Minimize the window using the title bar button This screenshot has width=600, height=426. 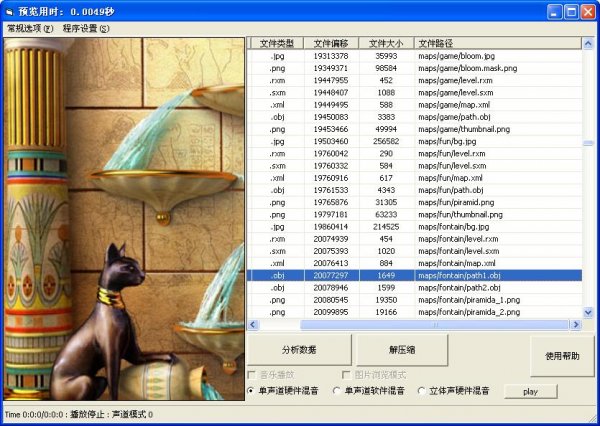click(553, 11)
